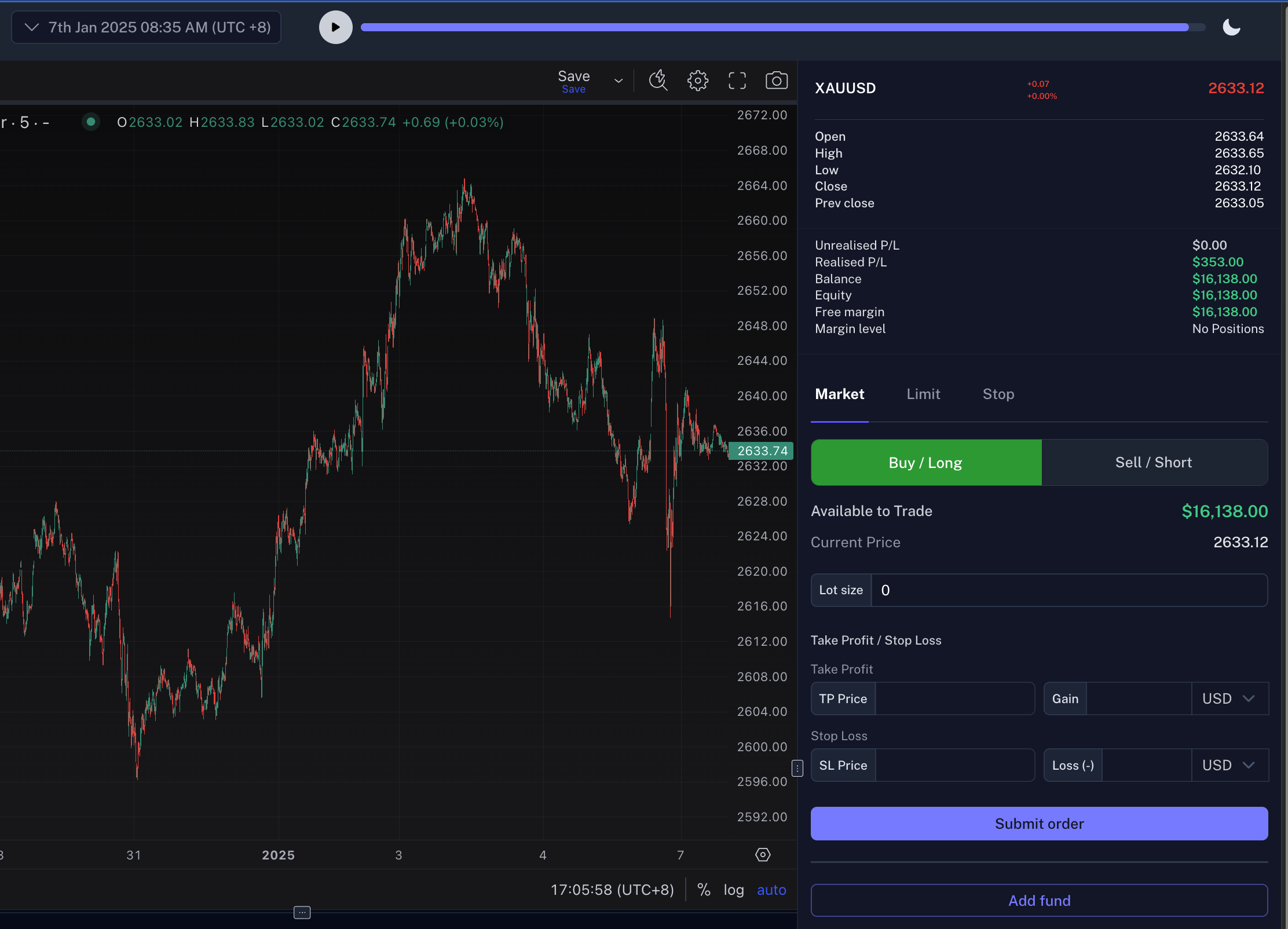Click the bottom panel collapse handle

click(302, 912)
